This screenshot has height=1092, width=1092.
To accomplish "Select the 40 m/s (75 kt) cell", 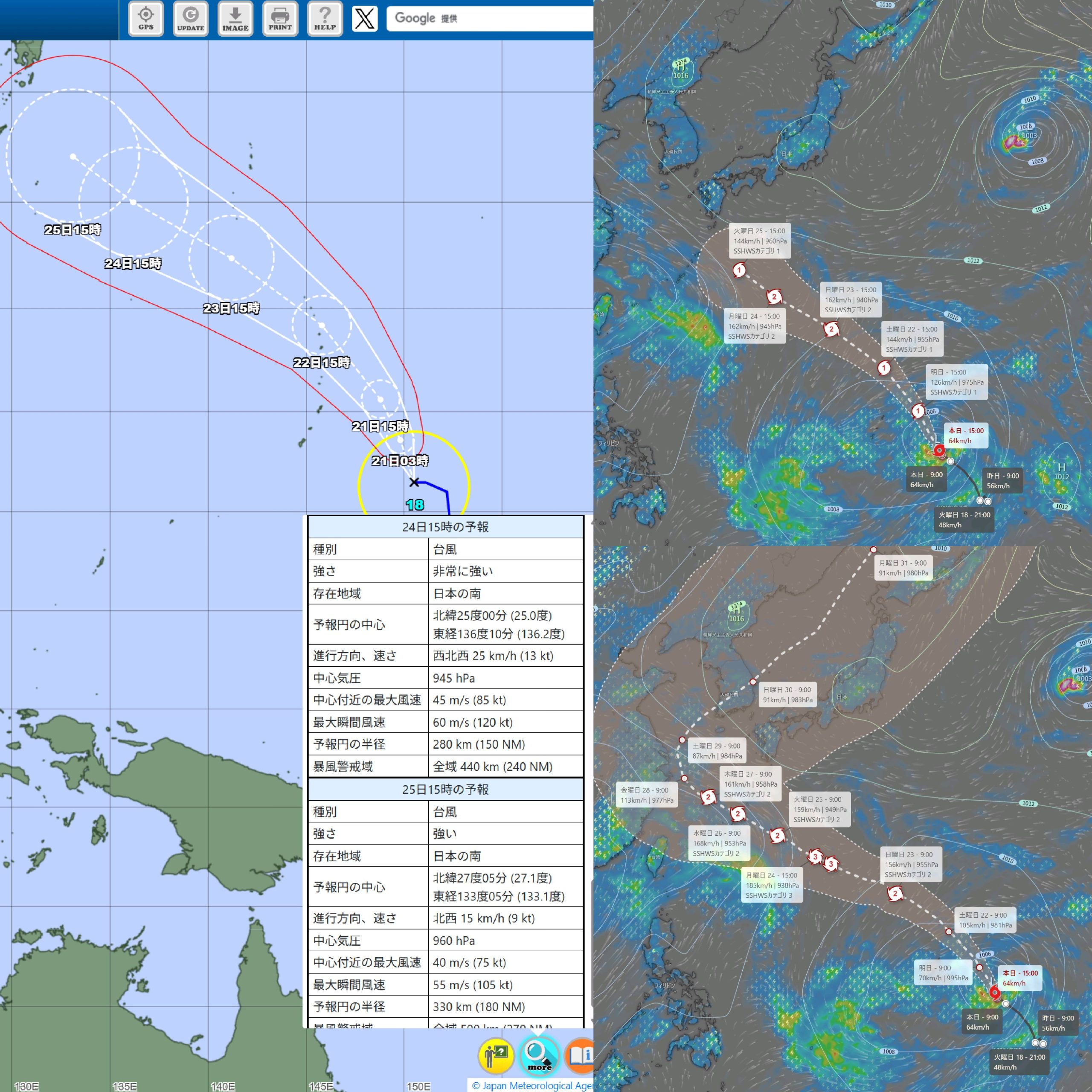I will click(x=506, y=963).
